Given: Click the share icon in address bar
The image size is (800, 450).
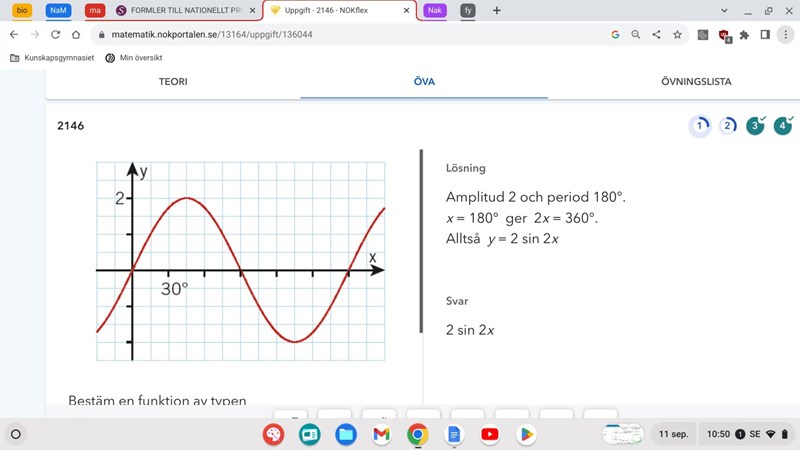Looking at the screenshot, I should [x=656, y=34].
